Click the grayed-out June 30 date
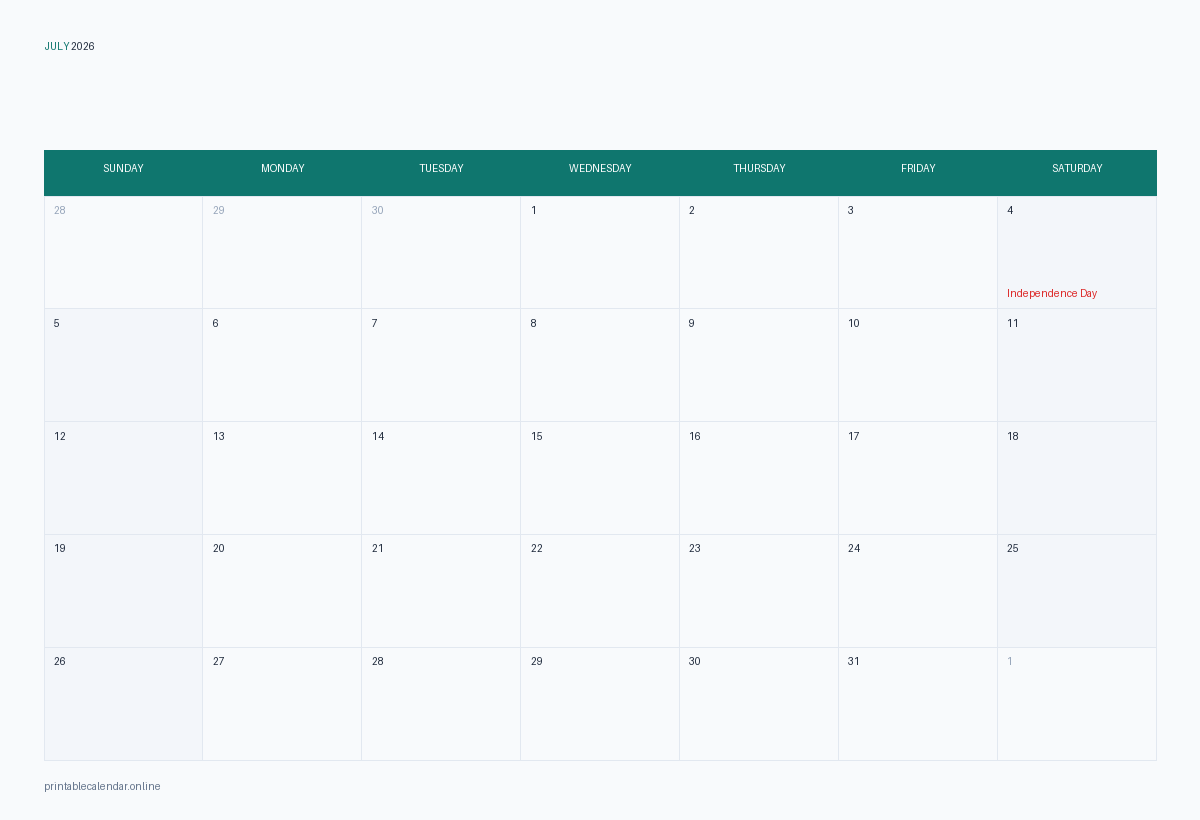 click(x=377, y=210)
